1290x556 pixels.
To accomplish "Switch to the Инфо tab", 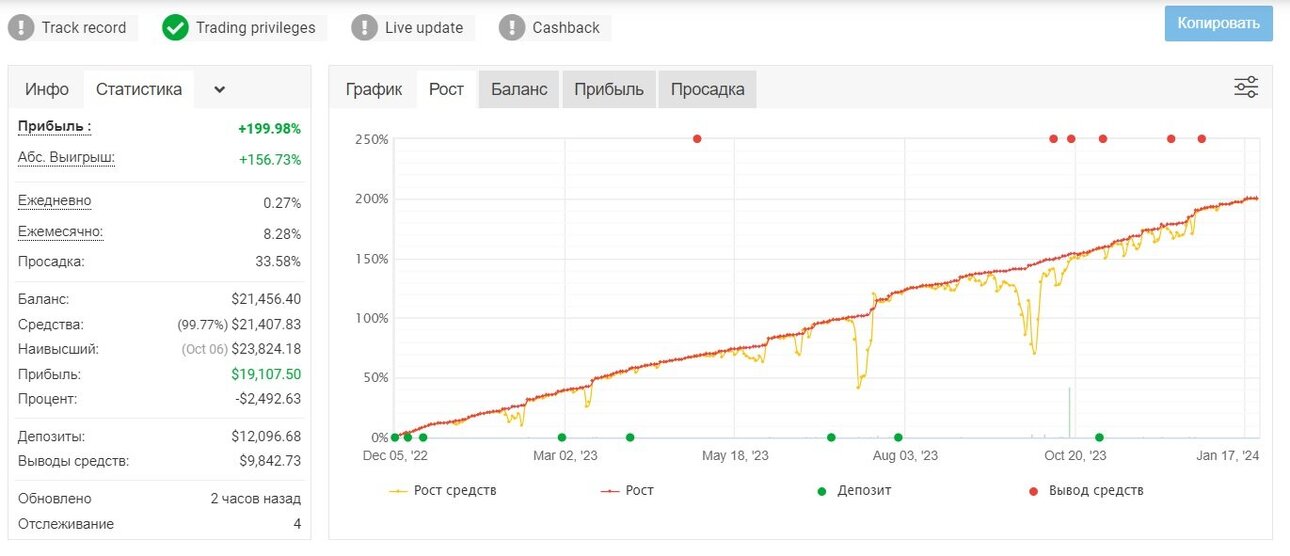I will (47, 89).
